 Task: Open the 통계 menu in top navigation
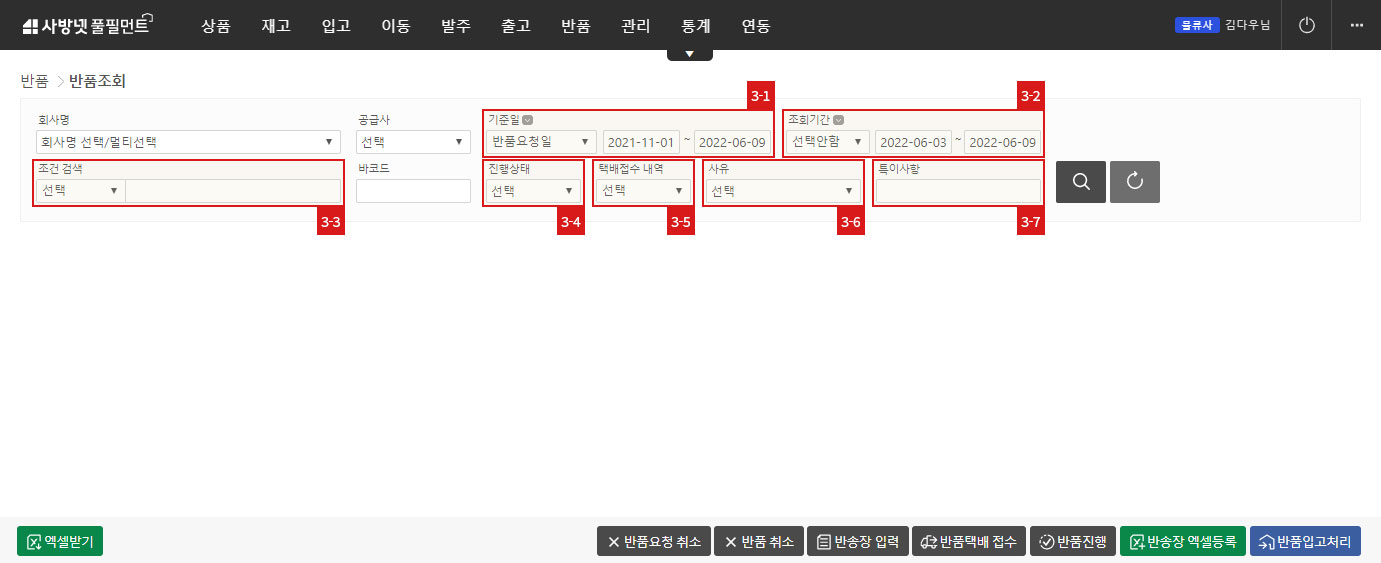click(696, 26)
